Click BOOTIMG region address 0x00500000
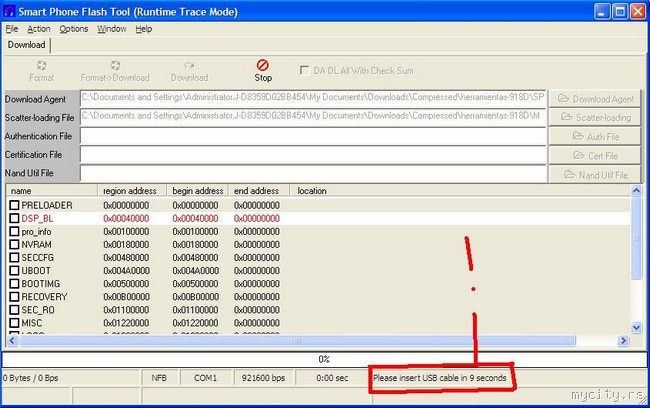The width and height of the screenshot is (650, 408). click(126, 284)
